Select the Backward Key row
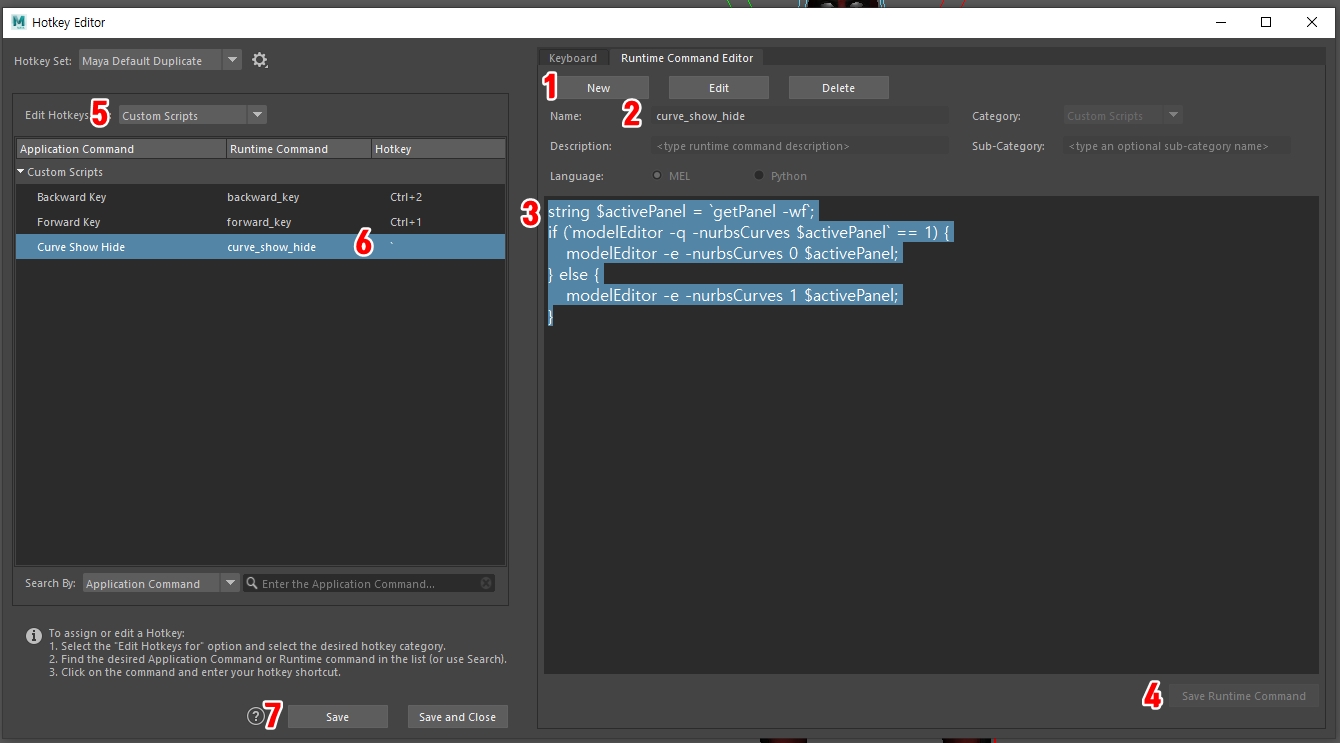This screenshot has width=1340, height=743. point(260,197)
